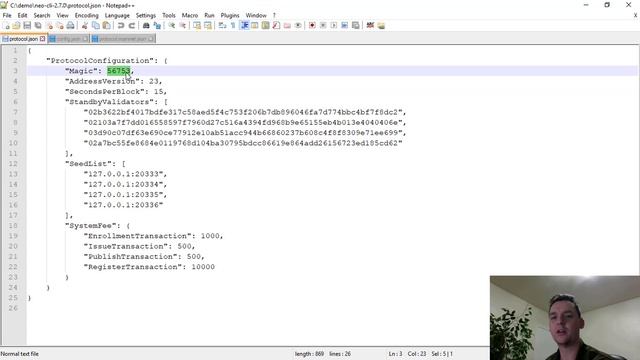Click the Save All toolbar icon
The height and width of the screenshot is (360, 640).
38,25
